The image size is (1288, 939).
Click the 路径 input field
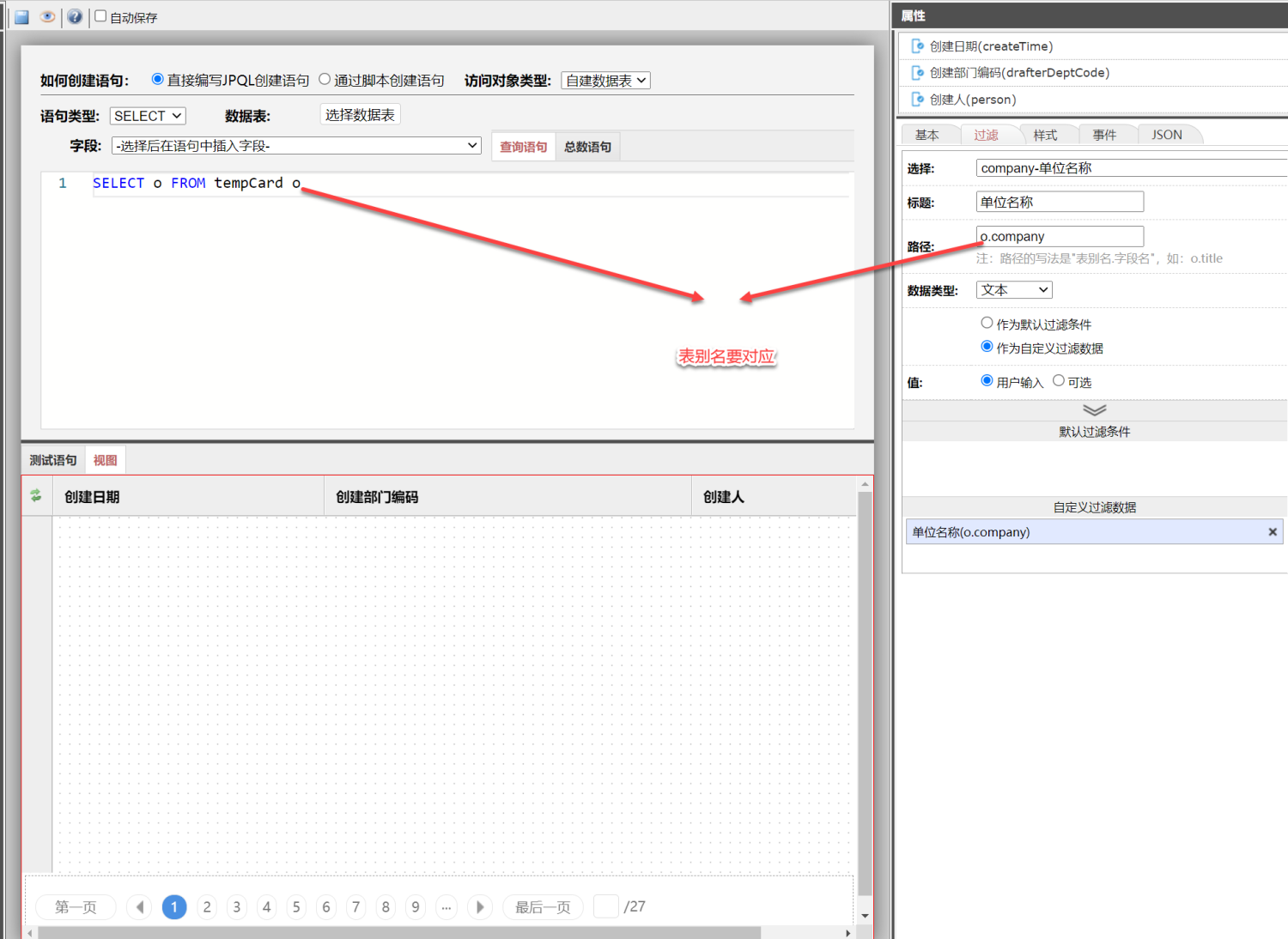[x=1060, y=236]
